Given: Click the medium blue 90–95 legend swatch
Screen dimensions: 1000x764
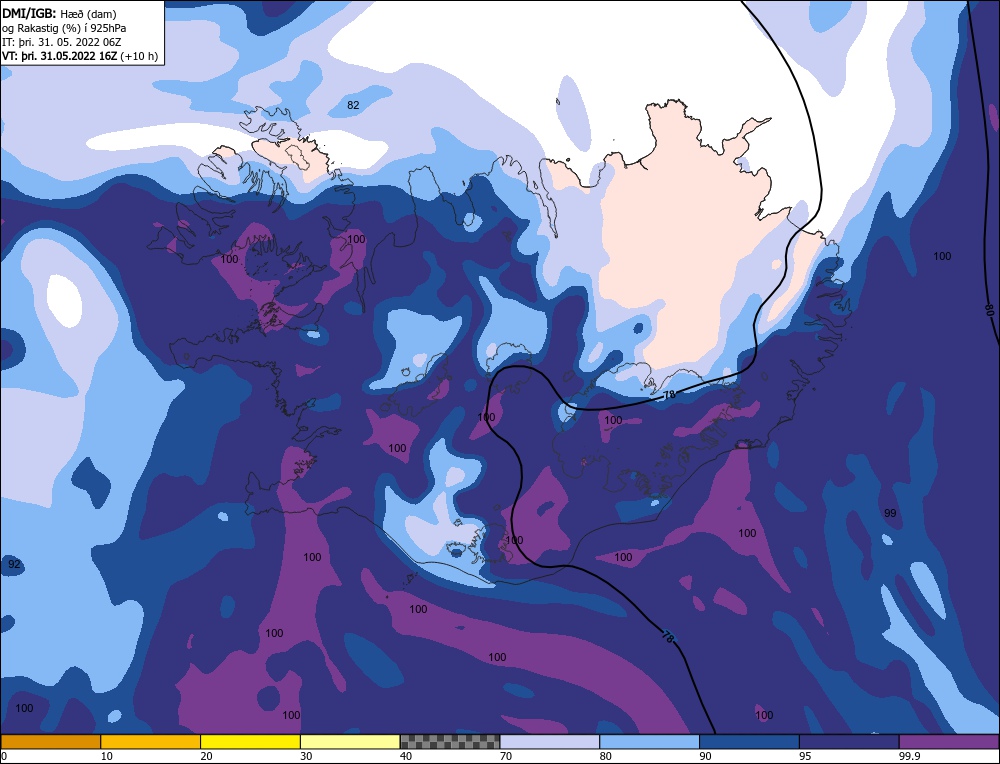Looking at the screenshot, I should click(x=749, y=741).
